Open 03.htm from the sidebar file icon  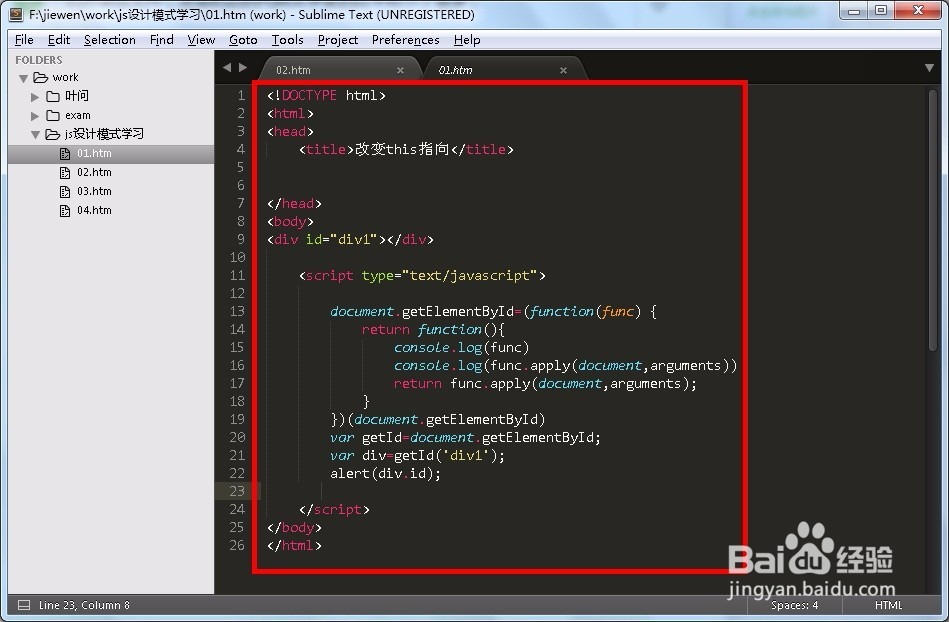[63, 191]
